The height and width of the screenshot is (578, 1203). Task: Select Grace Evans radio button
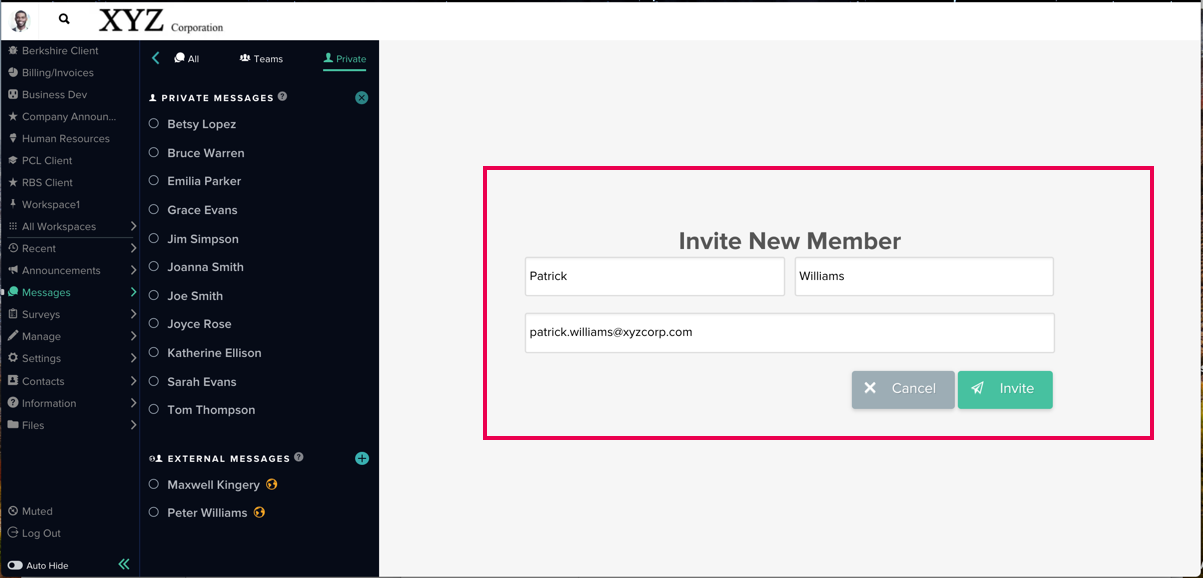coord(154,210)
